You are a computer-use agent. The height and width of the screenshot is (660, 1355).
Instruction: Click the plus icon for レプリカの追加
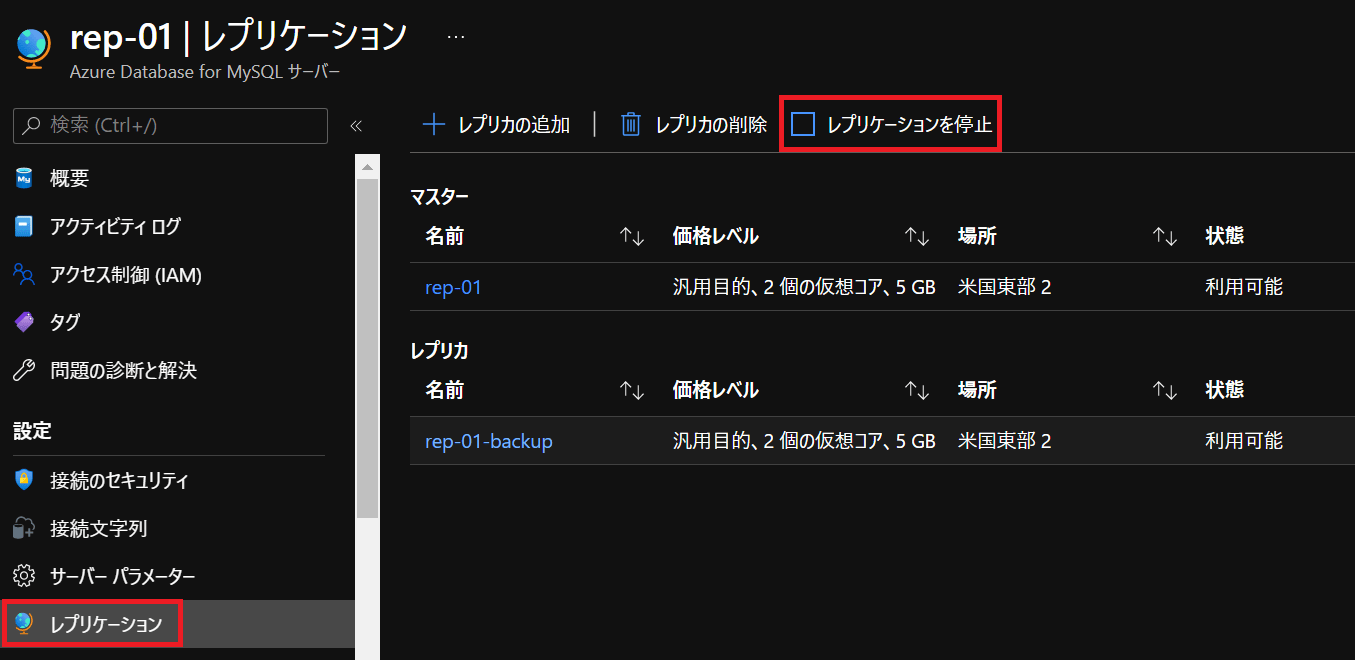[x=433, y=125]
